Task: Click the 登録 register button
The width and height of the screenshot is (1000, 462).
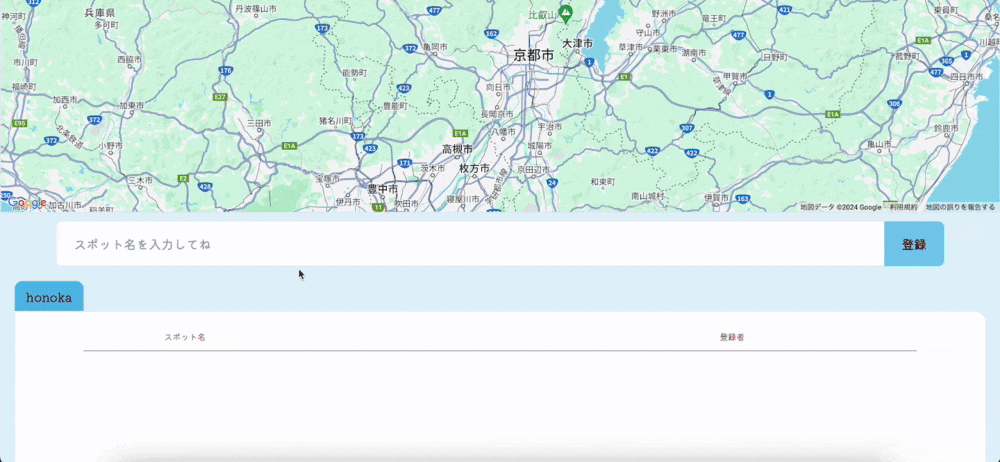Action: coord(914,244)
